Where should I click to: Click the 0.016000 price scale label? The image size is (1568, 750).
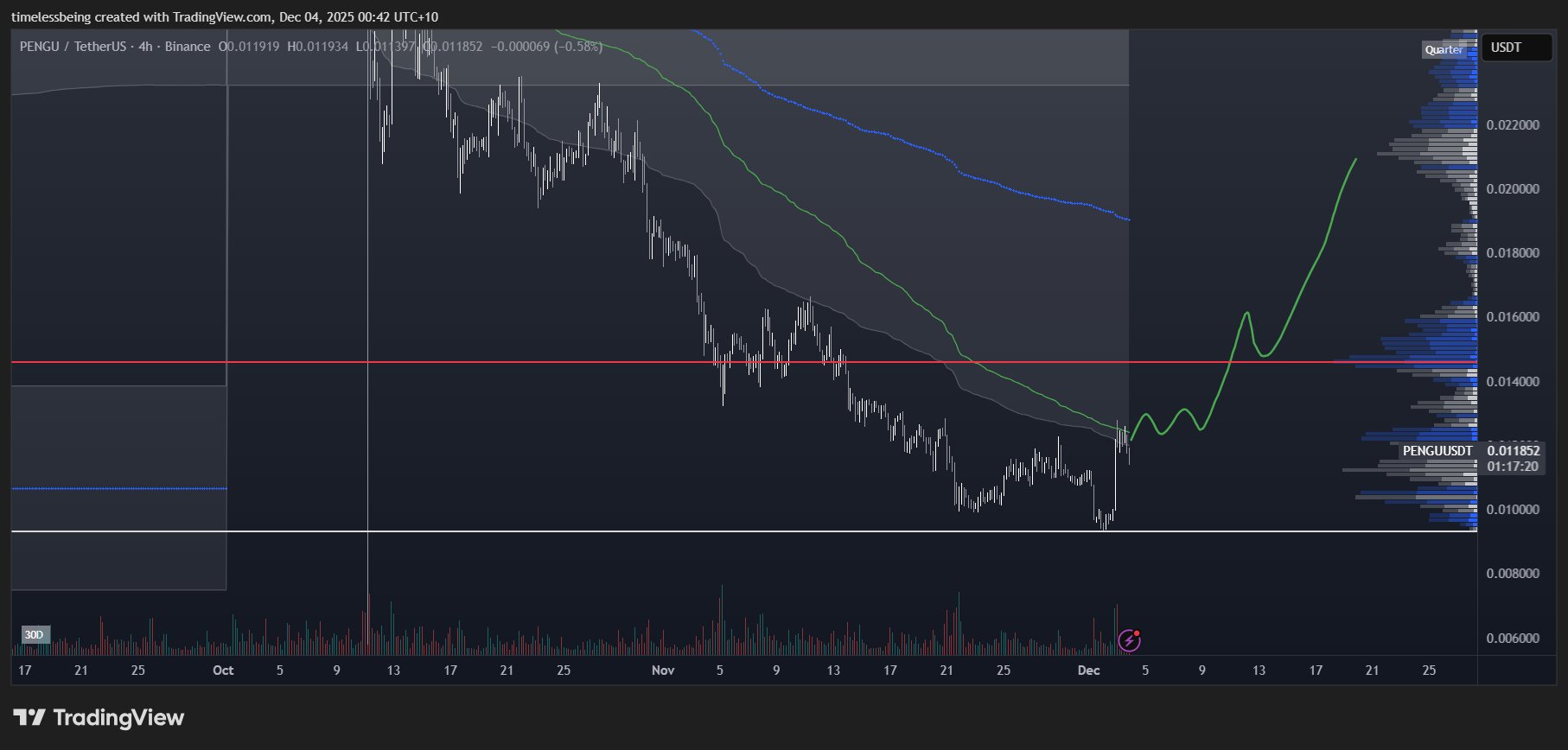tap(1513, 317)
